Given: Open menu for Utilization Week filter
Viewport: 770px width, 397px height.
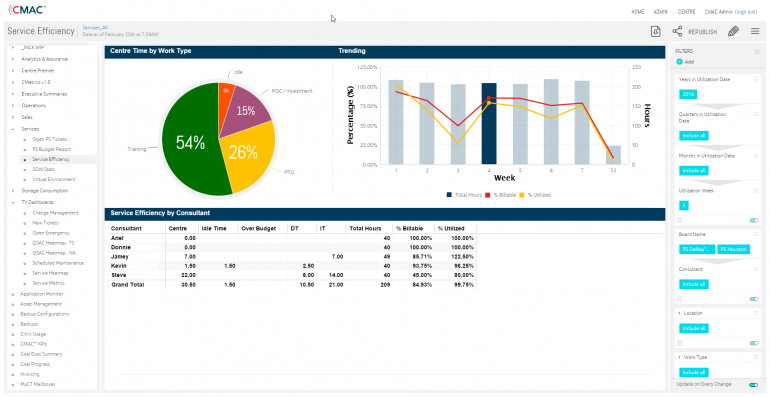Looking at the screenshot, I should point(757,190).
